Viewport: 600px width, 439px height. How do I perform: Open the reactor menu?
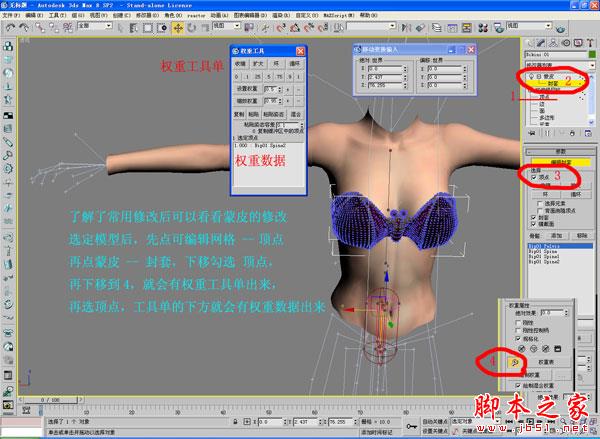[x=196, y=15]
